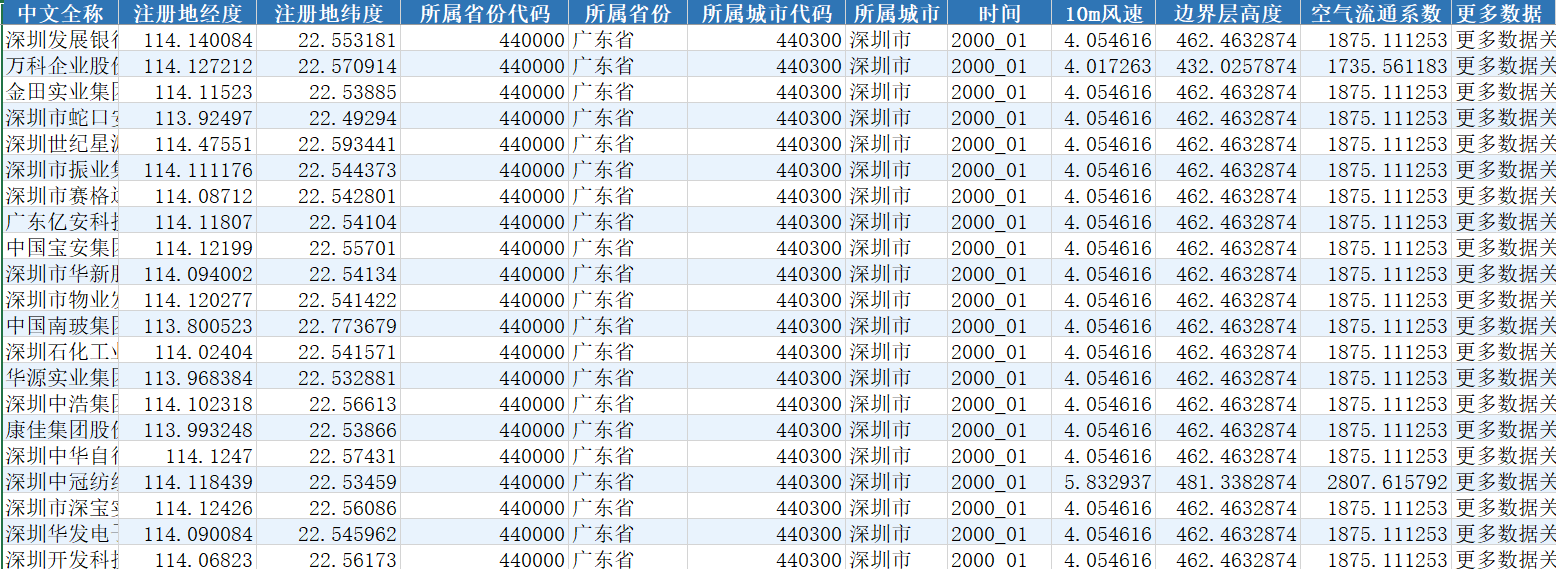Image resolution: width=1556 pixels, height=569 pixels.
Task: Select 广东省 in the 中国南玻集 row
Action: tap(628, 327)
